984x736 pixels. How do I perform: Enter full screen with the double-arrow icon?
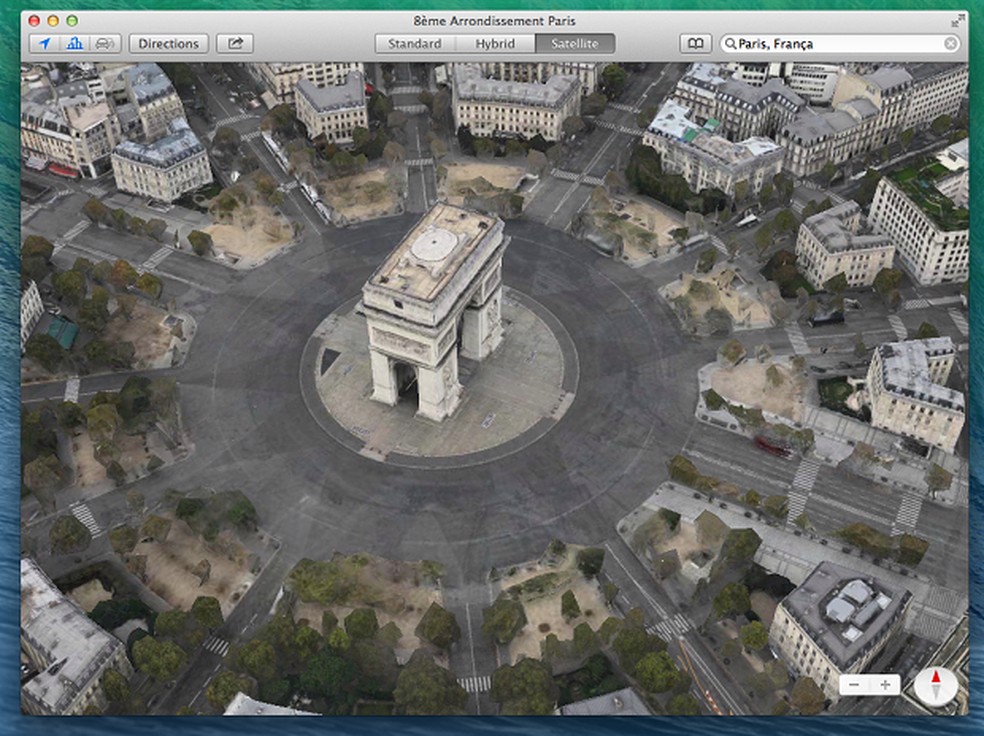click(x=955, y=19)
